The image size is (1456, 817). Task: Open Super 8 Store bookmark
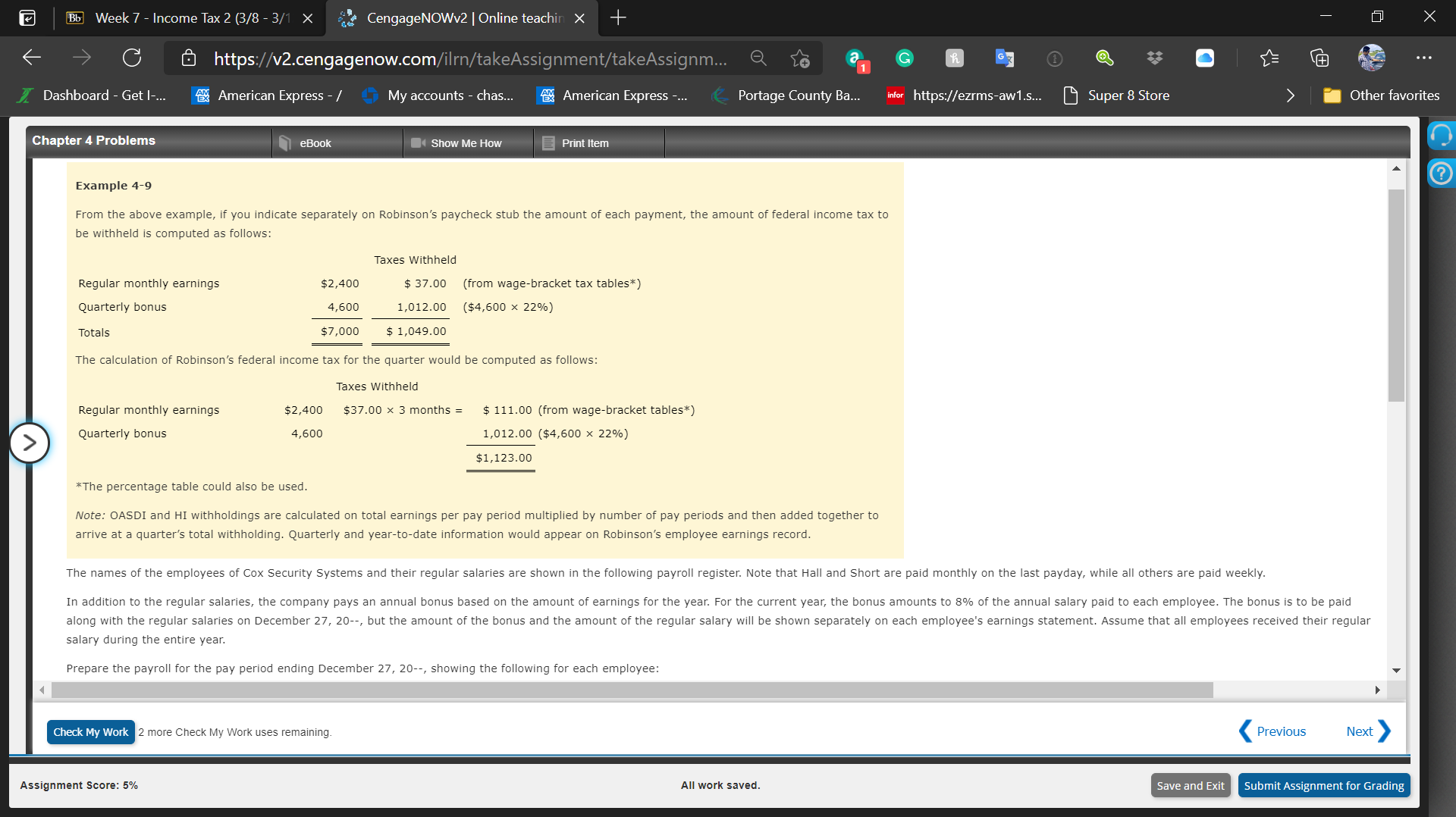pos(1117,95)
